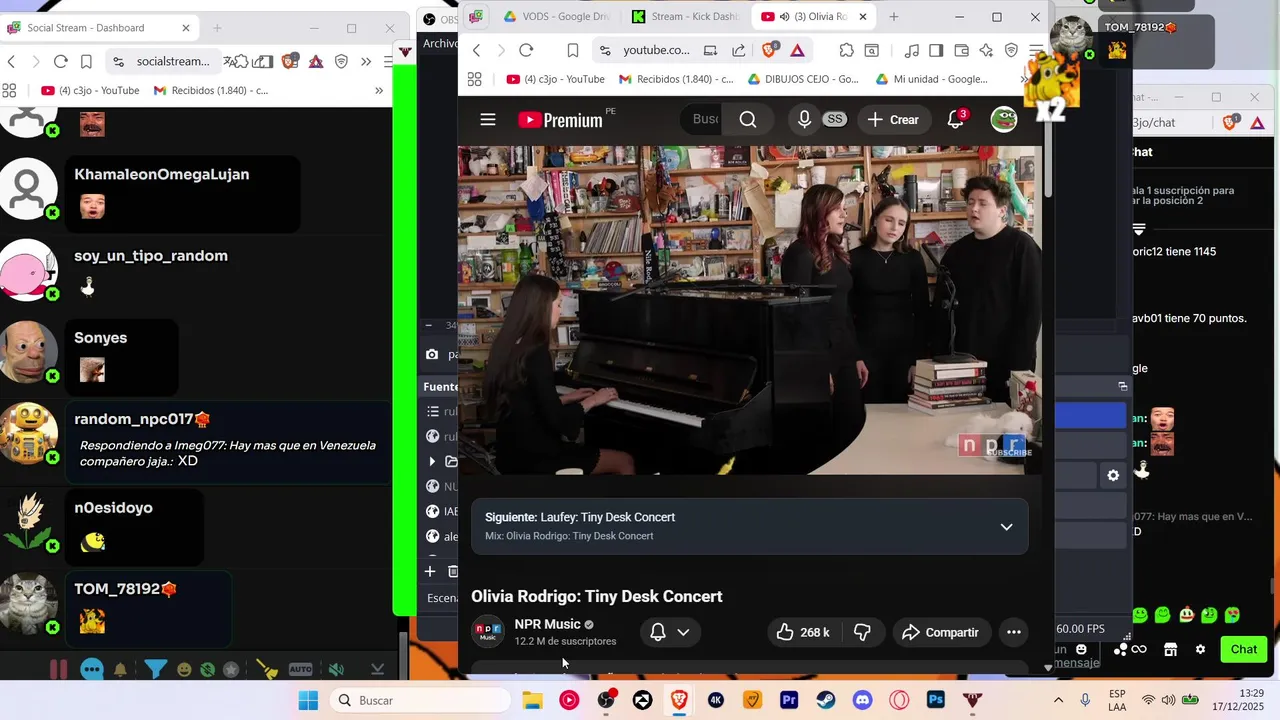Viewport: 1280px width, 720px height.
Task: Click the youtube.co... address bar
Action: coord(656,50)
